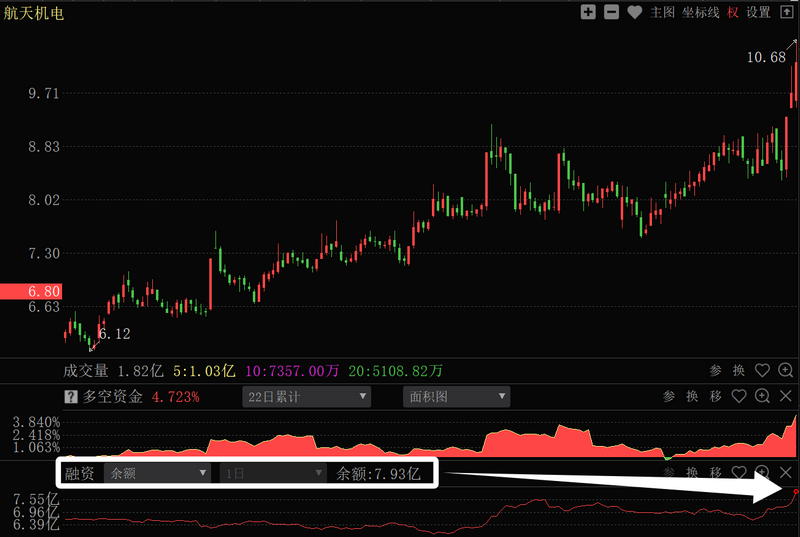Click 换 in the 成交量 volume panel
800x537 pixels.
tap(739, 371)
